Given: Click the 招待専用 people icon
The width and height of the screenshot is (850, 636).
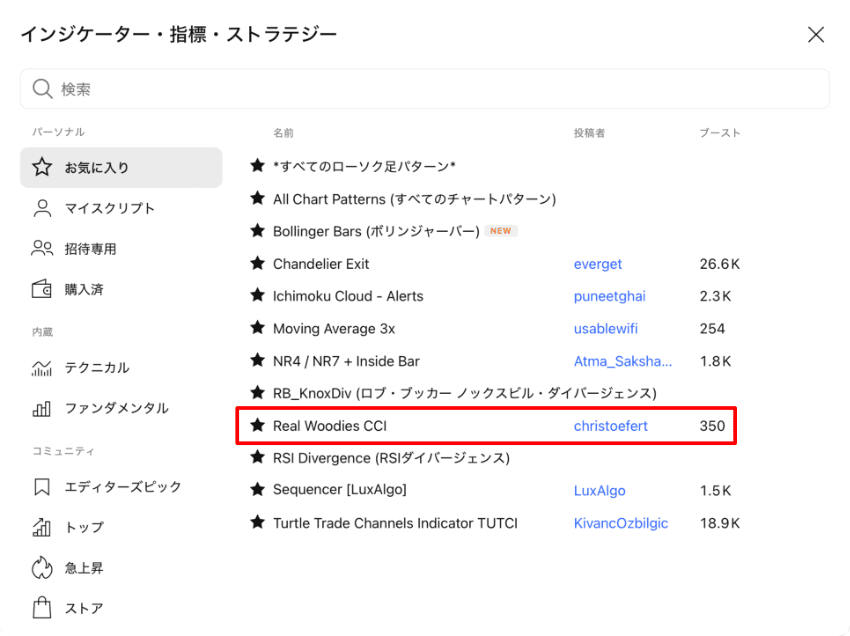Looking at the screenshot, I should pyautogui.click(x=42, y=248).
